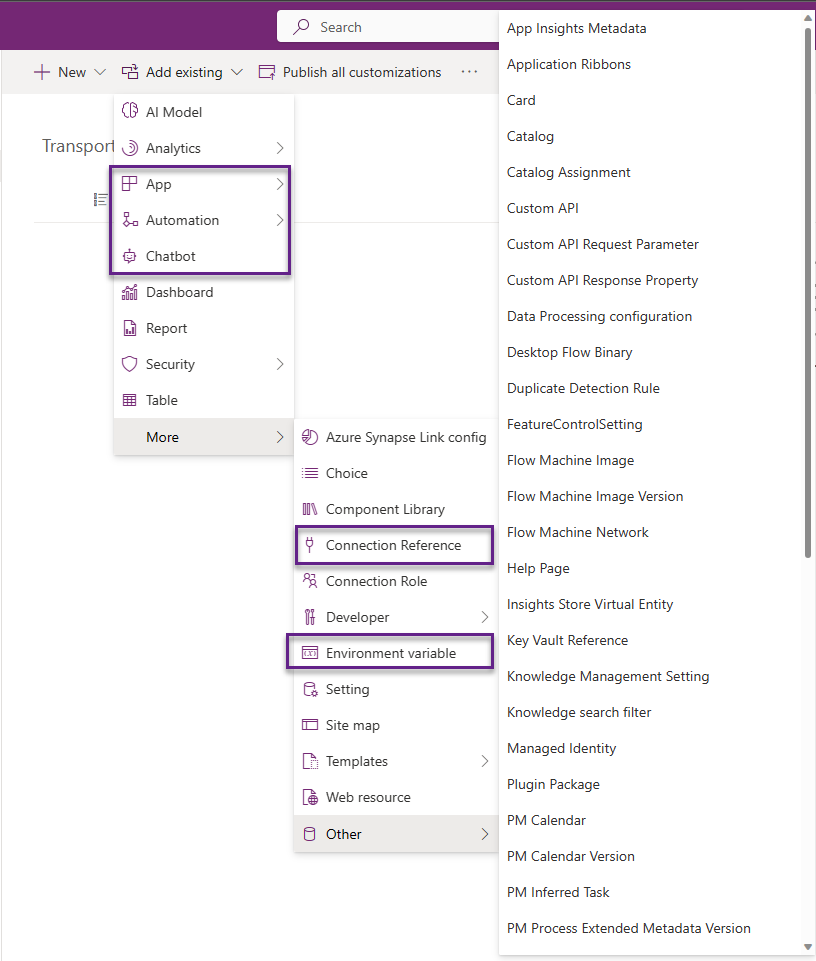Select Duplicate Detection Rule

pos(651,389)
